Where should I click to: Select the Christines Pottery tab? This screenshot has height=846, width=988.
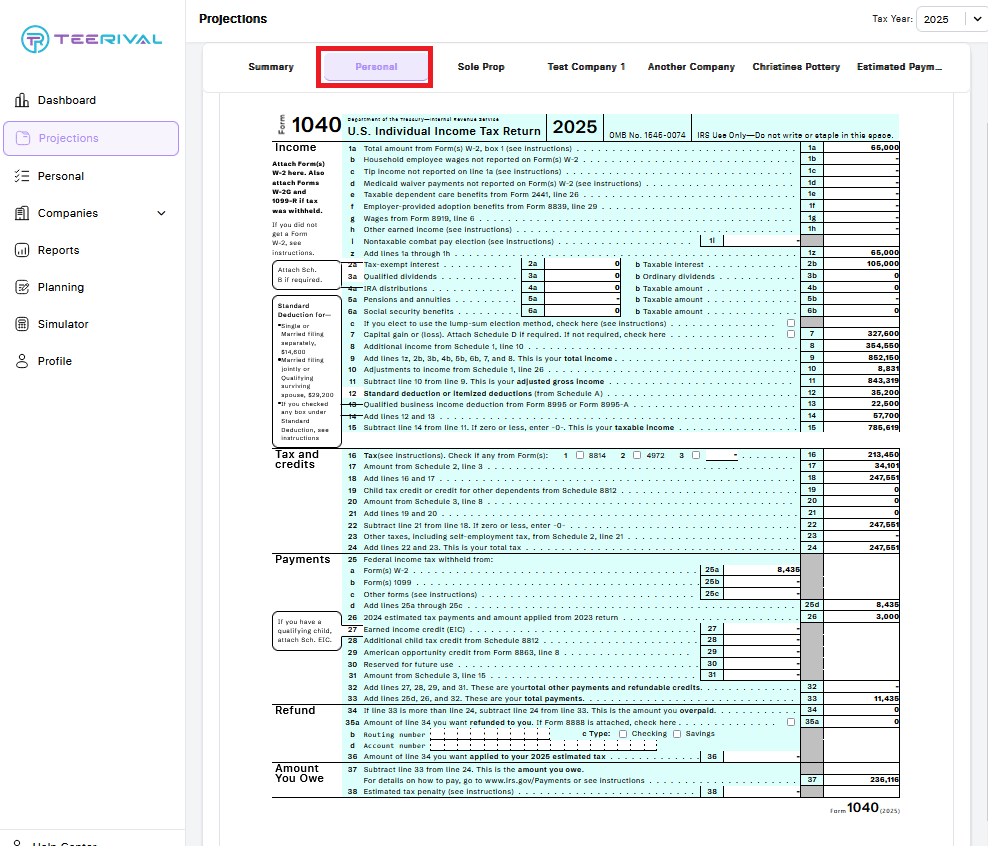796,67
